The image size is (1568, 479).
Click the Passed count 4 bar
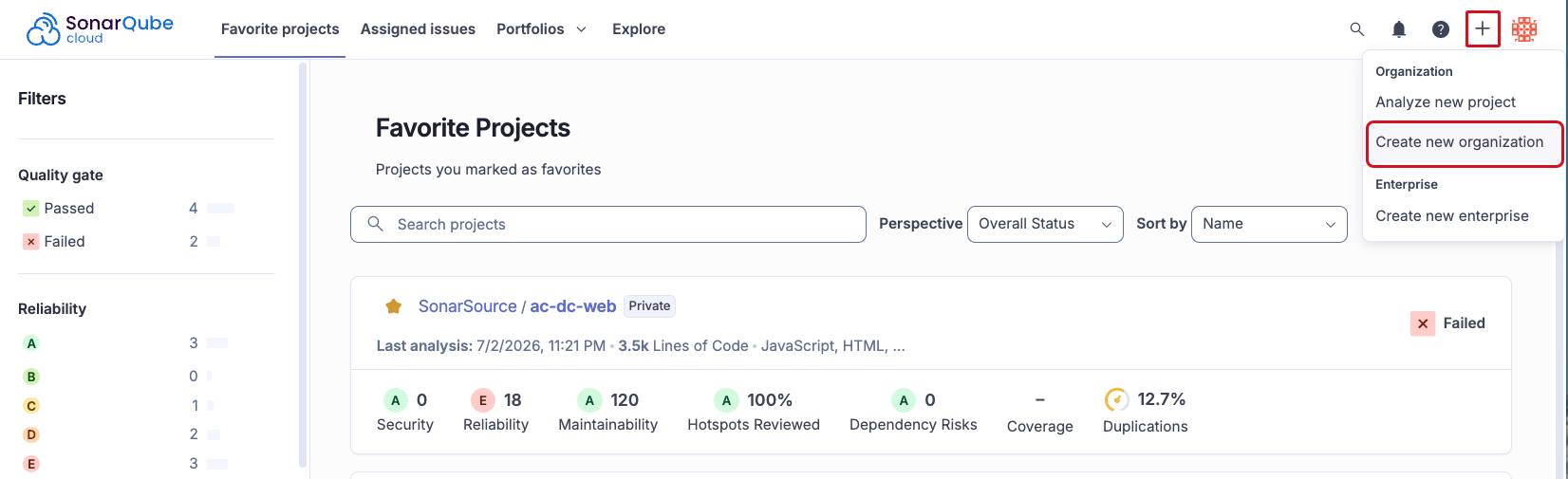click(x=220, y=209)
